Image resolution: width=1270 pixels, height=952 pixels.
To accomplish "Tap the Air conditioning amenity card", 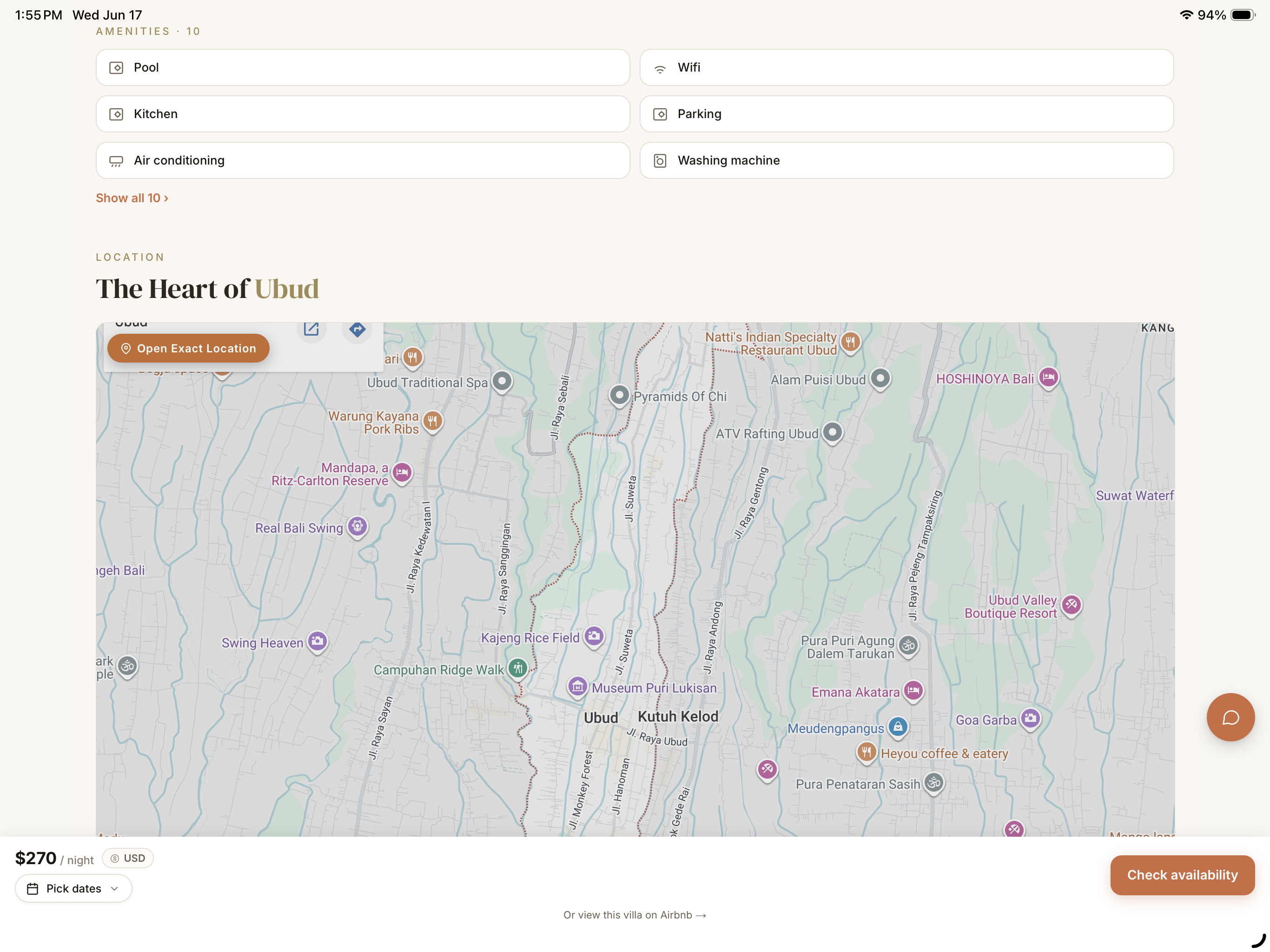I will 363,160.
